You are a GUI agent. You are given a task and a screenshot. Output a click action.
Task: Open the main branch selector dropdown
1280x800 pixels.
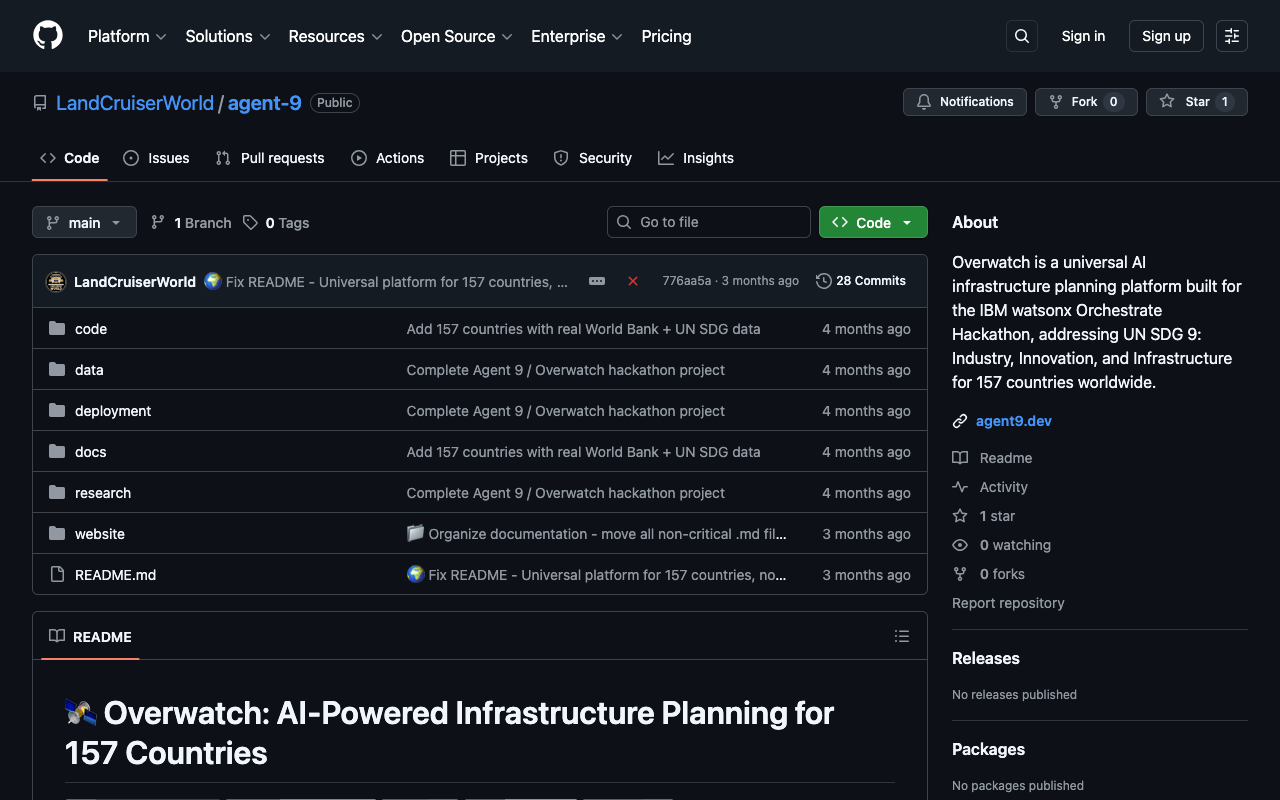tap(84, 222)
